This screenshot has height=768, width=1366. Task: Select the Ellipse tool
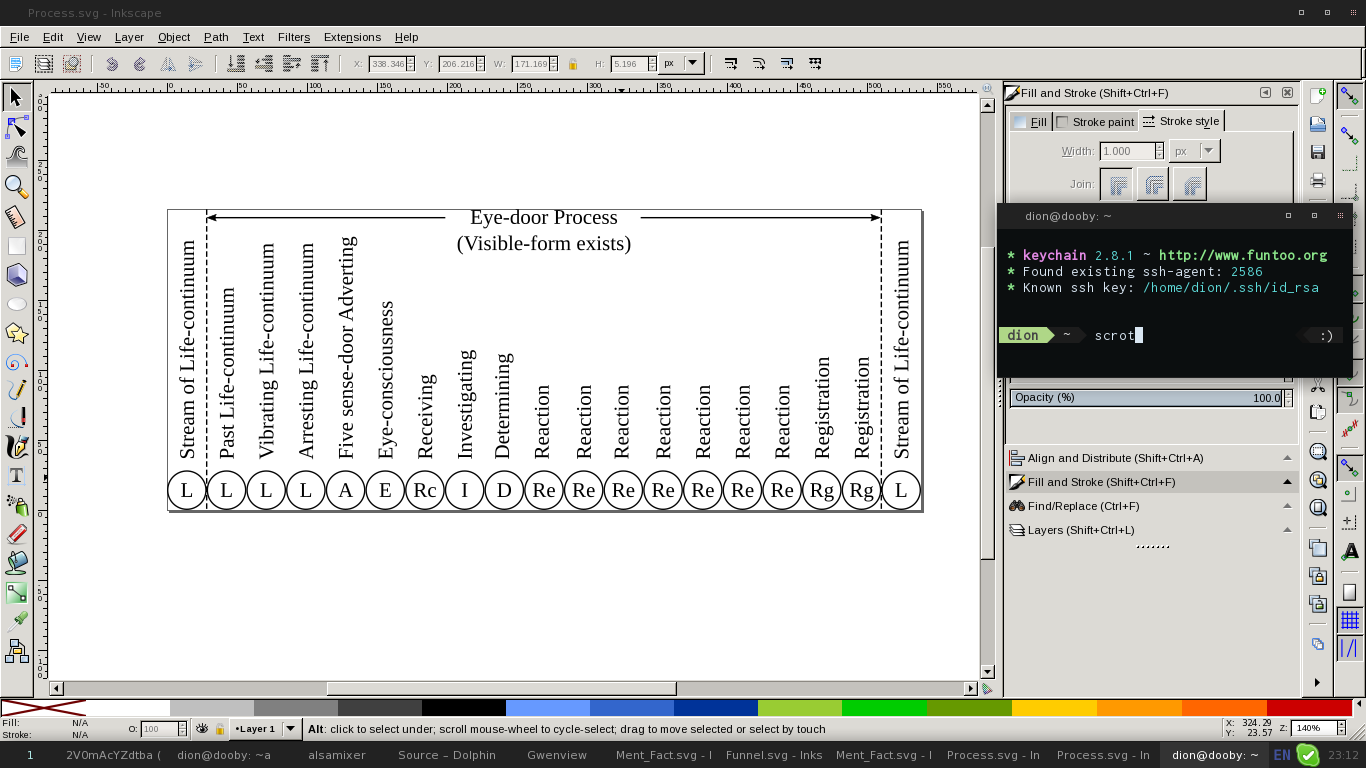pyautogui.click(x=16, y=303)
